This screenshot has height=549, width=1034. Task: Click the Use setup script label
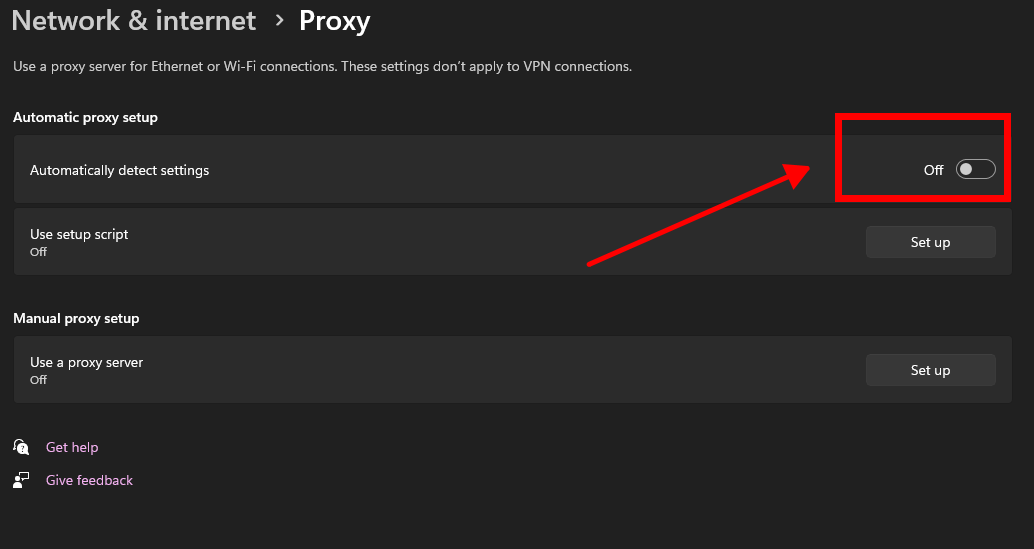[79, 234]
